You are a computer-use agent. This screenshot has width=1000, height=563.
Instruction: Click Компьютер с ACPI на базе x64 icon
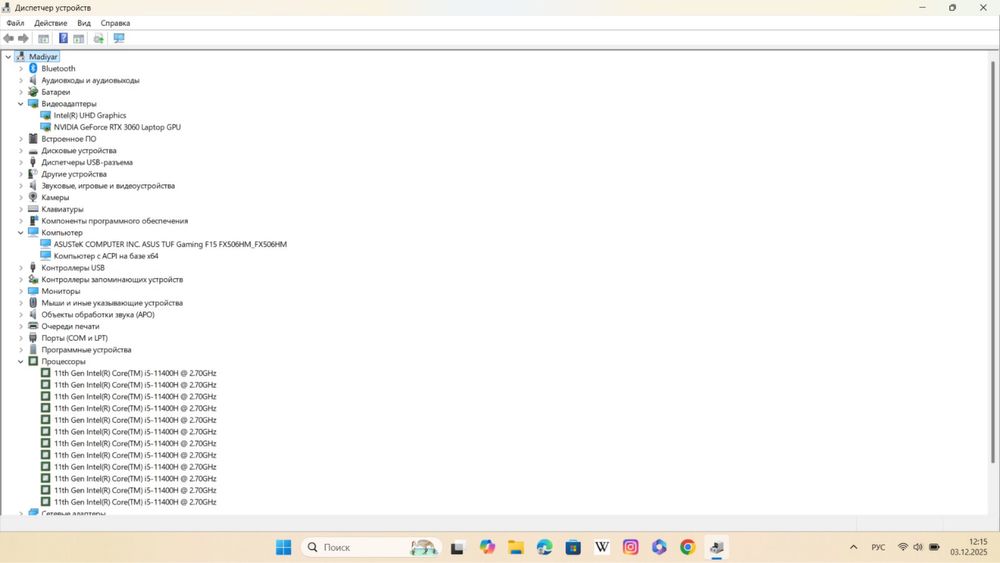click(45, 256)
